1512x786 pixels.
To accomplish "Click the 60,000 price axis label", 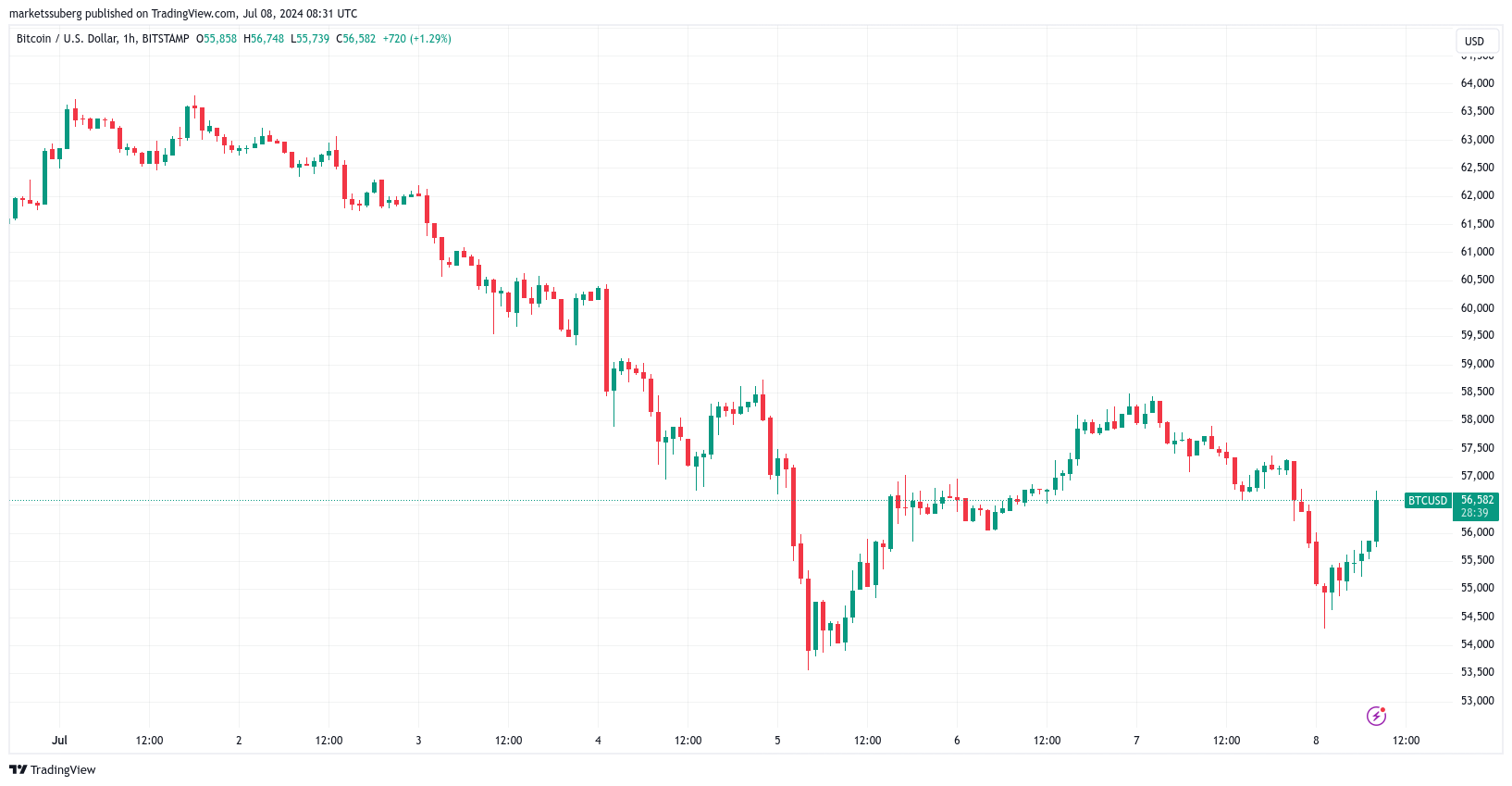I will click(1477, 308).
